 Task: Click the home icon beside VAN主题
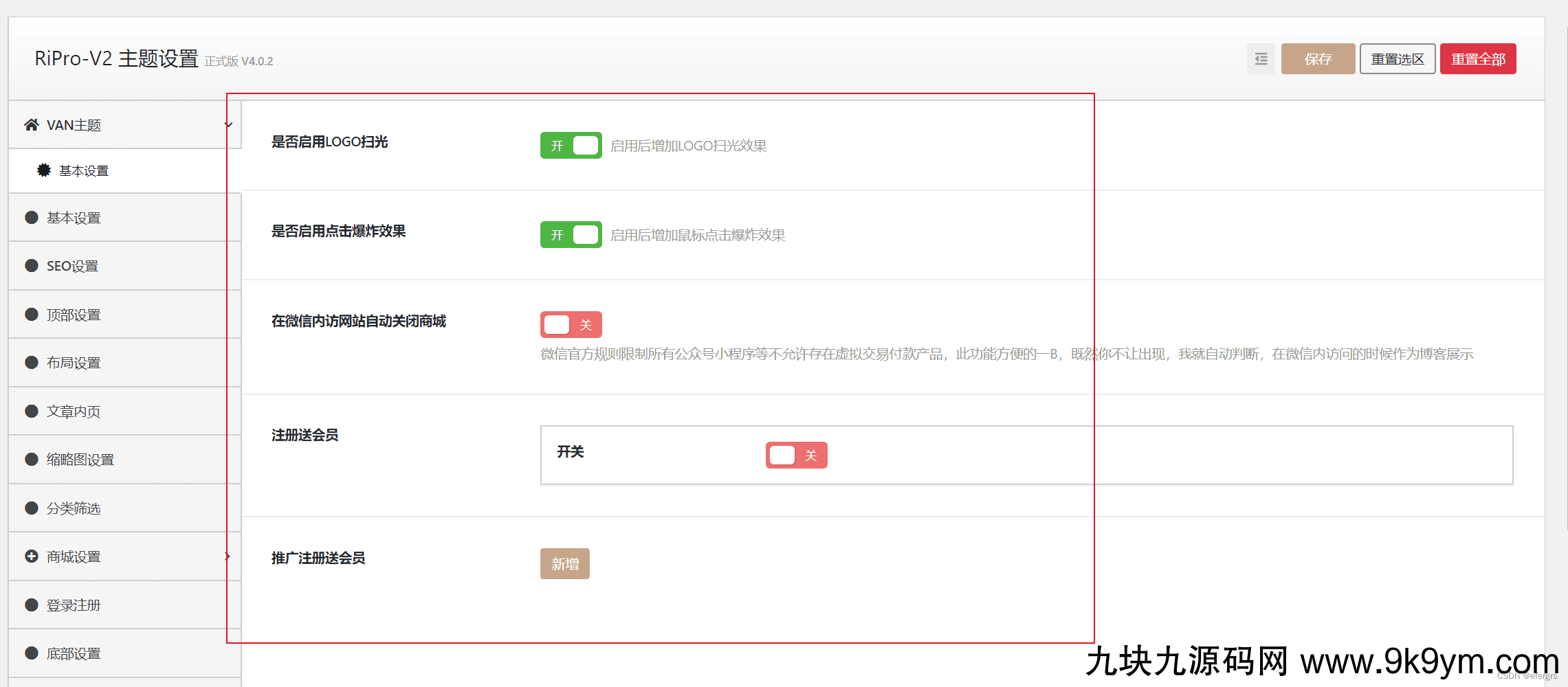[31, 125]
